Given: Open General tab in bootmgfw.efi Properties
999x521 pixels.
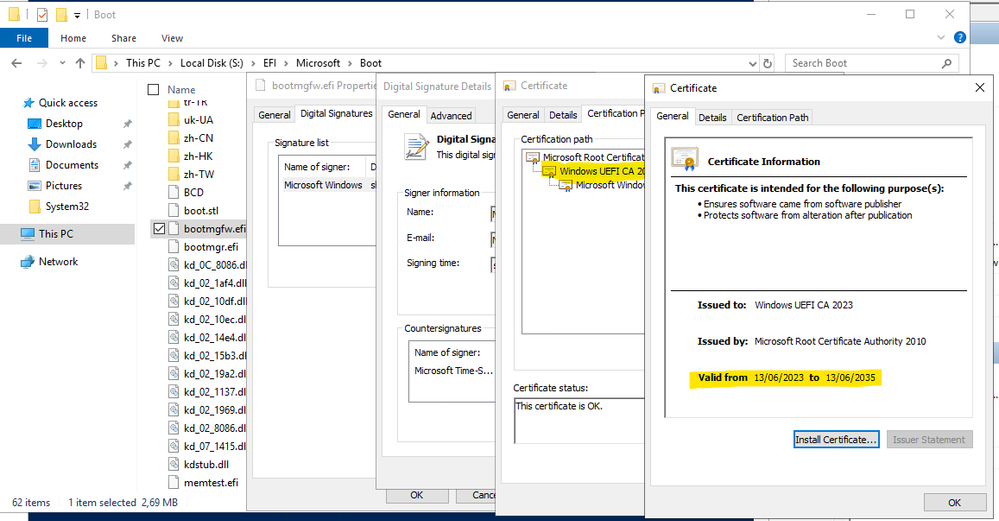Looking at the screenshot, I should (275, 115).
